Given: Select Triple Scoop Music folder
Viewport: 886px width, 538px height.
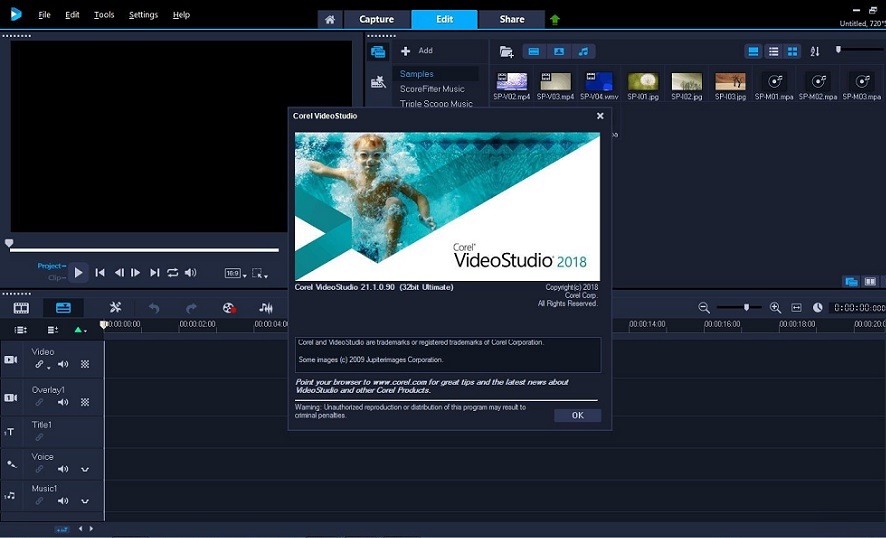Looking at the screenshot, I should (x=436, y=103).
